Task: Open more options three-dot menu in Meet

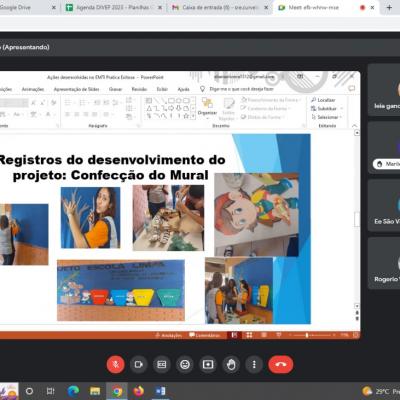Action: (254, 364)
